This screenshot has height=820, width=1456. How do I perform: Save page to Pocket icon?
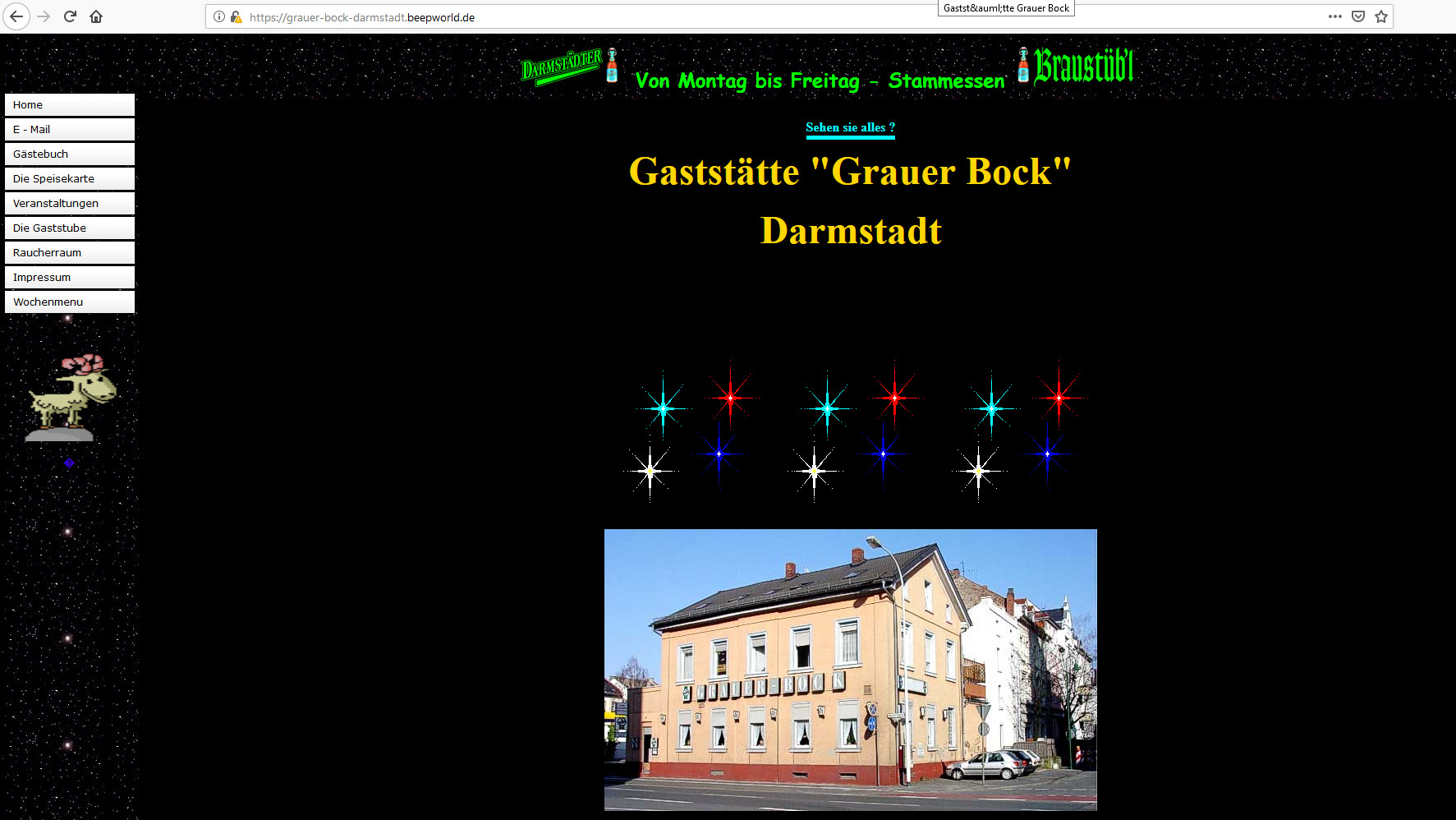[x=1358, y=16]
